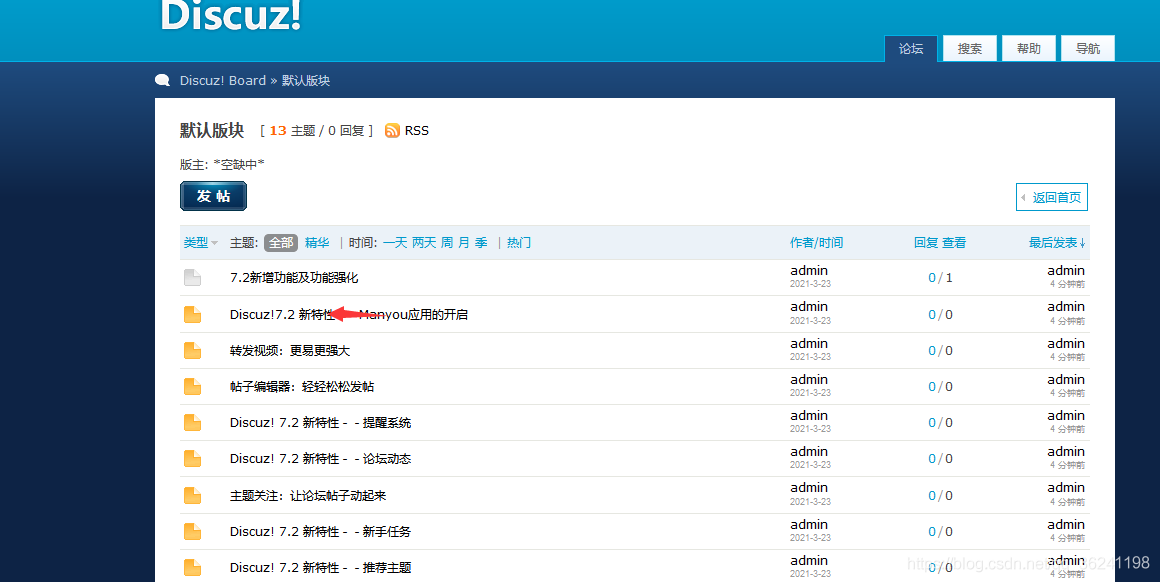Open the 类型 dropdown filter
The height and width of the screenshot is (582, 1160).
200,243
